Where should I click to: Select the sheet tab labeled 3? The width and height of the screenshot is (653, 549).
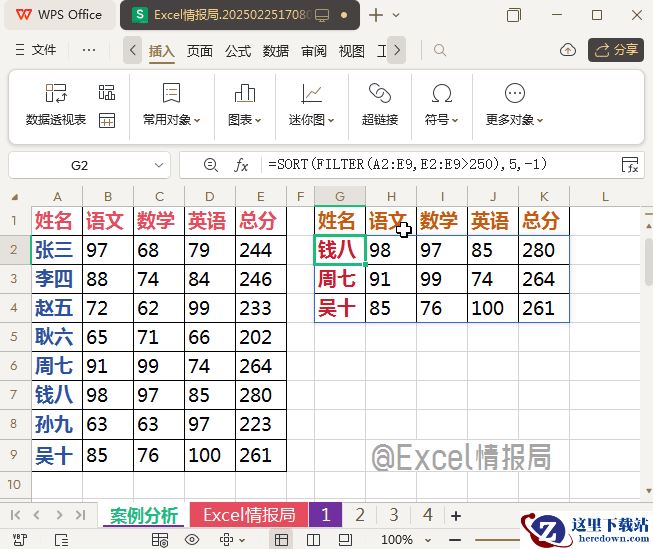click(394, 515)
